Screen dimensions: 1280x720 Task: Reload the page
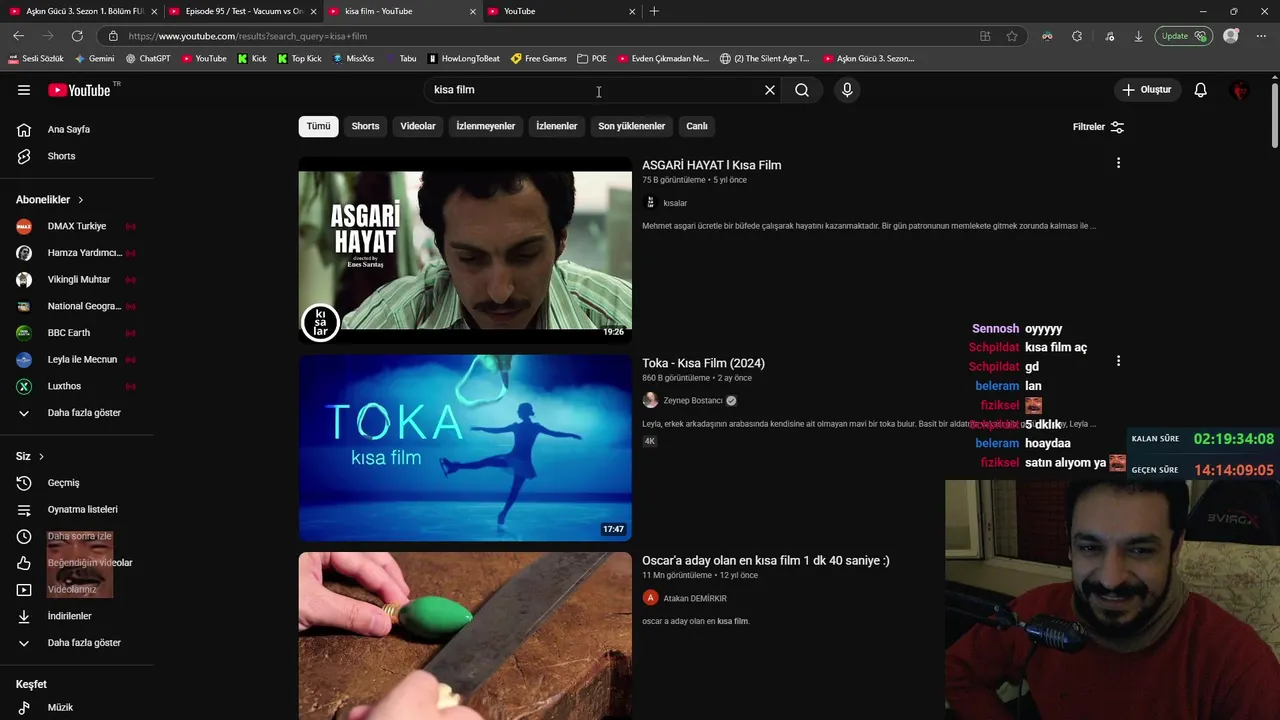77,36
